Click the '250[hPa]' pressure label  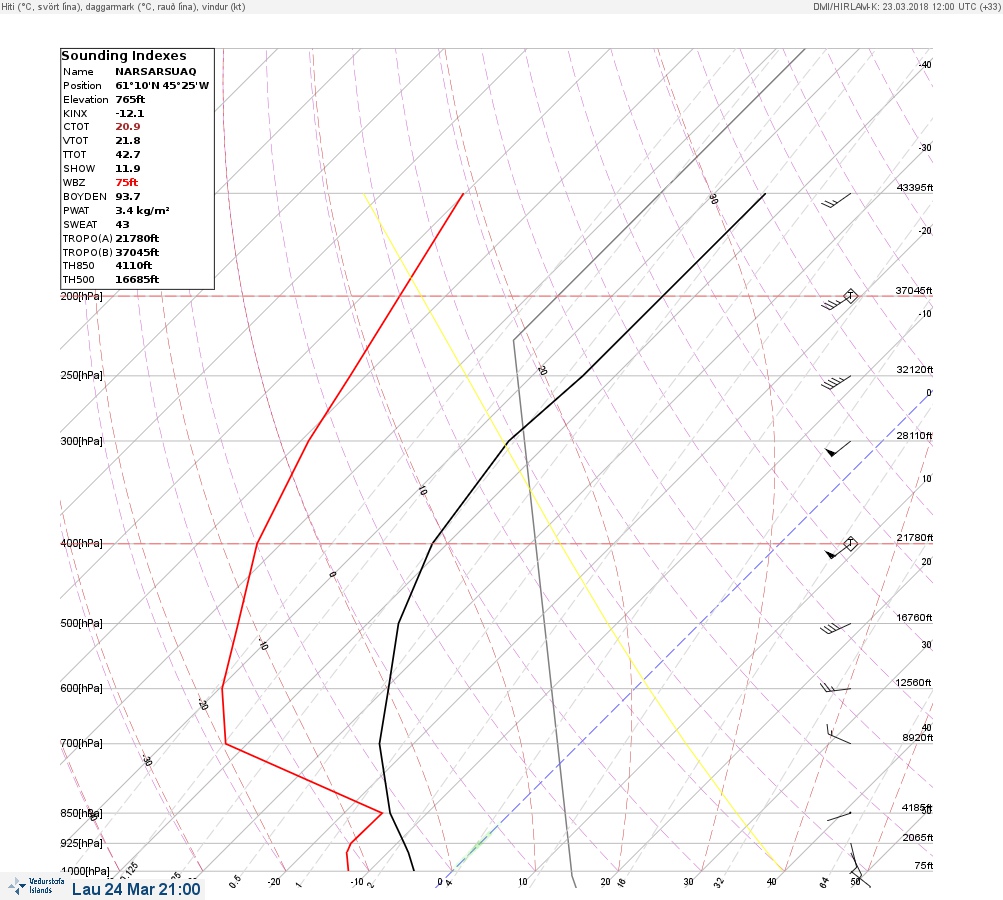point(81,375)
